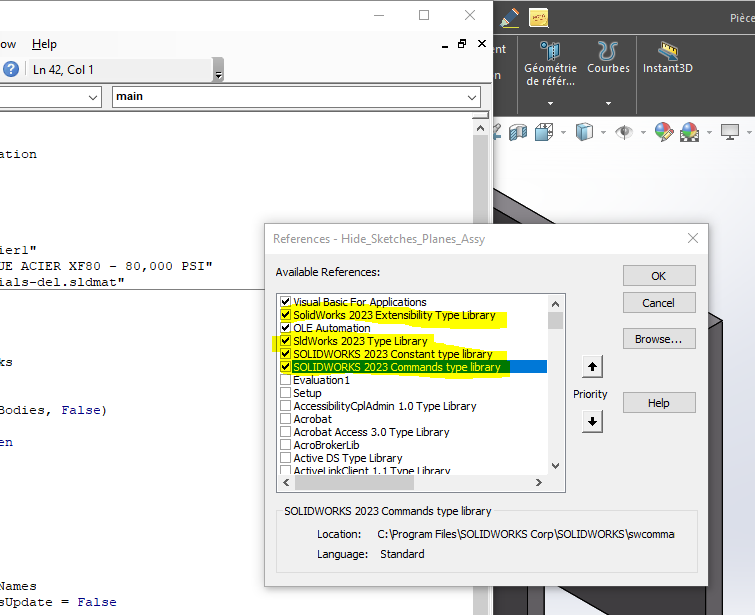Expand the Hide/Show Items dropdown arrow
755x615 pixels.
tap(643, 132)
